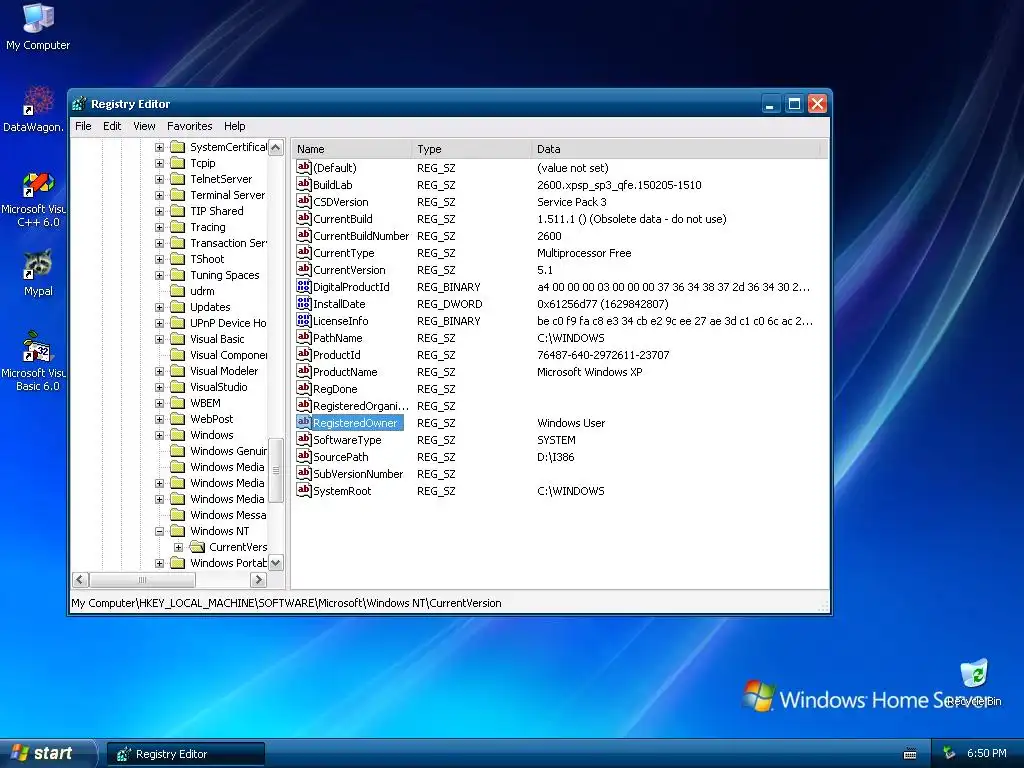Click the string icon beside SystemRoot
The width and height of the screenshot is (1024, 768).
tap(304, 490)
